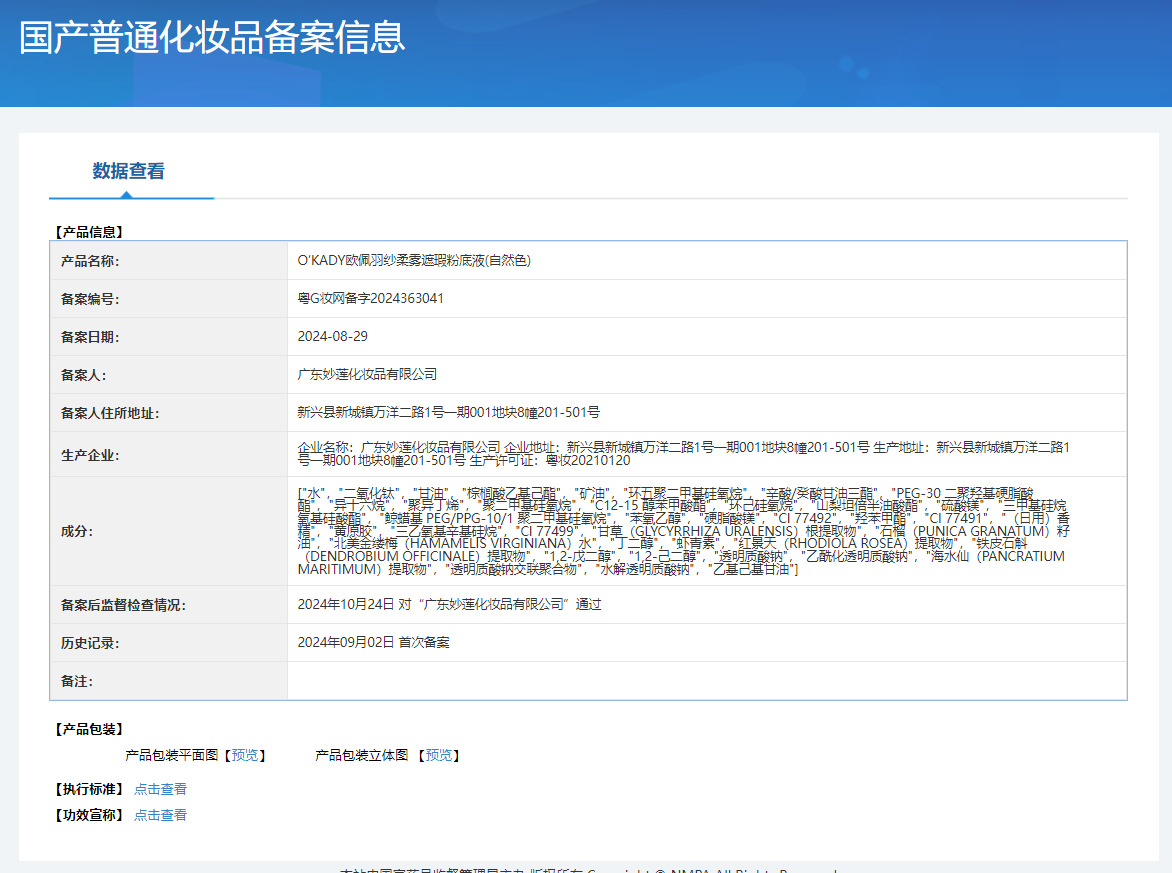Image resolution: width=1172 pixels, height=873 pixels.
Task: Select the ingredients list text in 成分 row
Action: pyautogui.click(x=684, y=531)
